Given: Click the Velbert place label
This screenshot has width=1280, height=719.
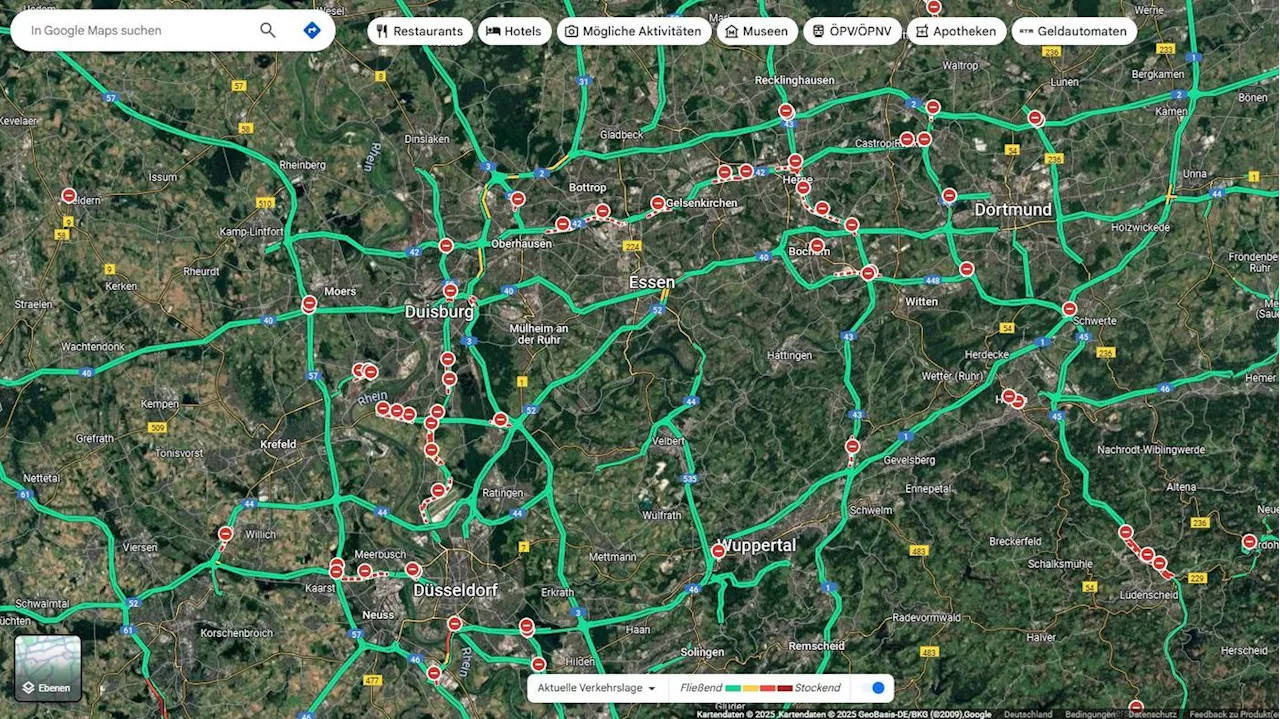Looking at the screenshot, I should (668, 441).
